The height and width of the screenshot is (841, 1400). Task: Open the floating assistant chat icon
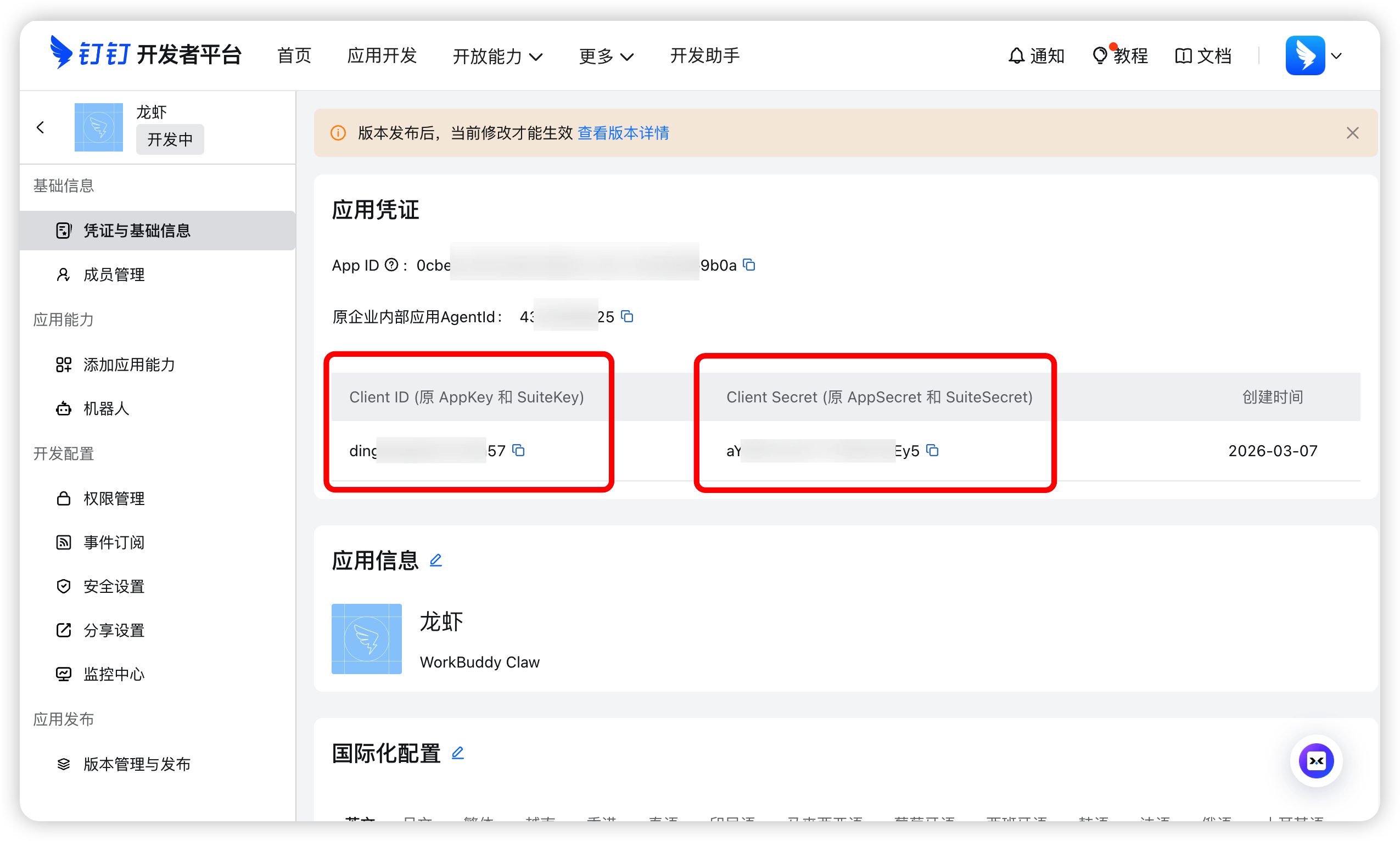[1315, 760]
